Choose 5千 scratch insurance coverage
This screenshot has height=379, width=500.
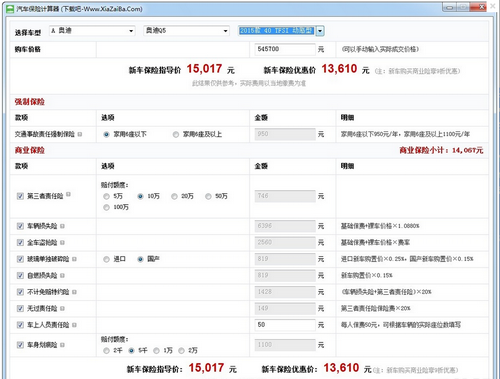[131, 351]
